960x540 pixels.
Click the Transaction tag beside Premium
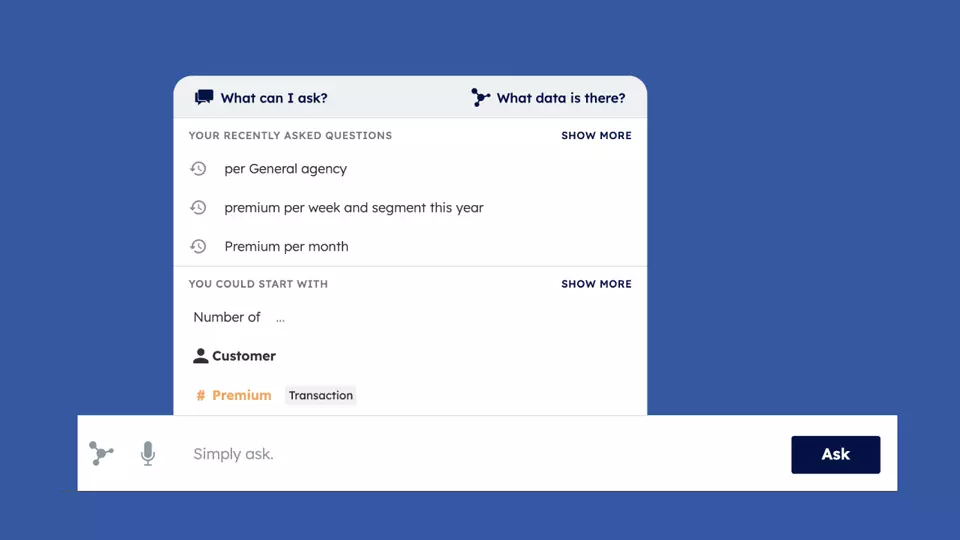point(320,396)
